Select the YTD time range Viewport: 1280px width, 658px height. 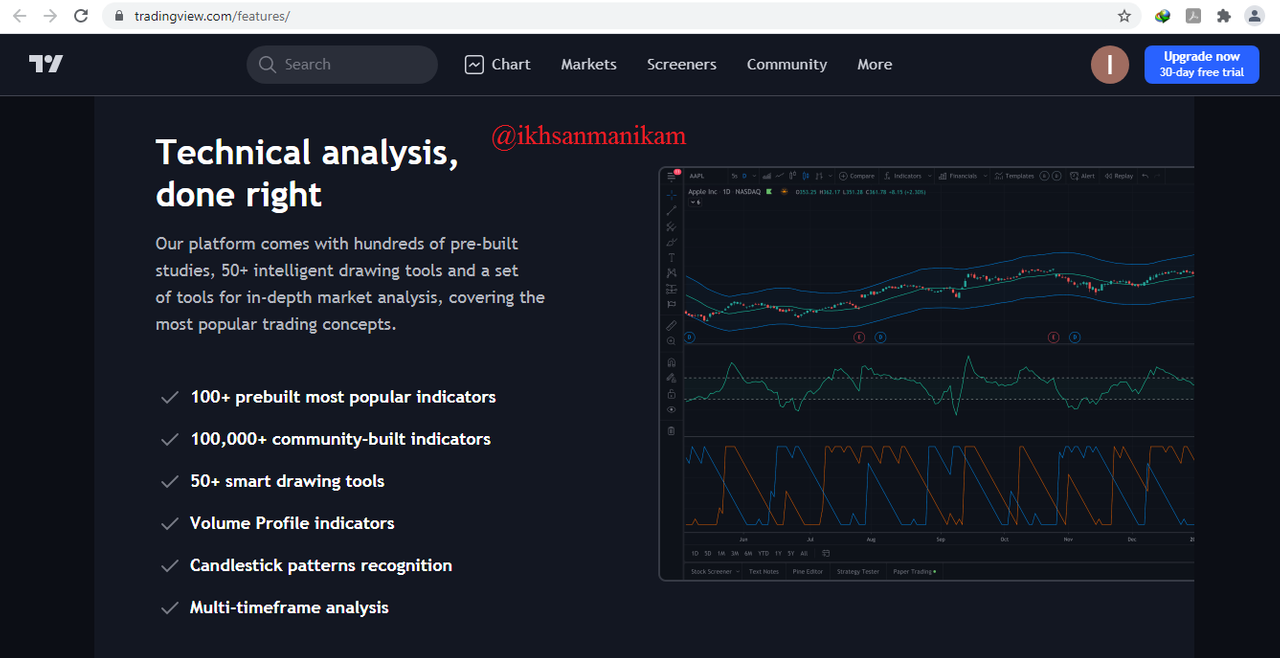coord(763,553)
